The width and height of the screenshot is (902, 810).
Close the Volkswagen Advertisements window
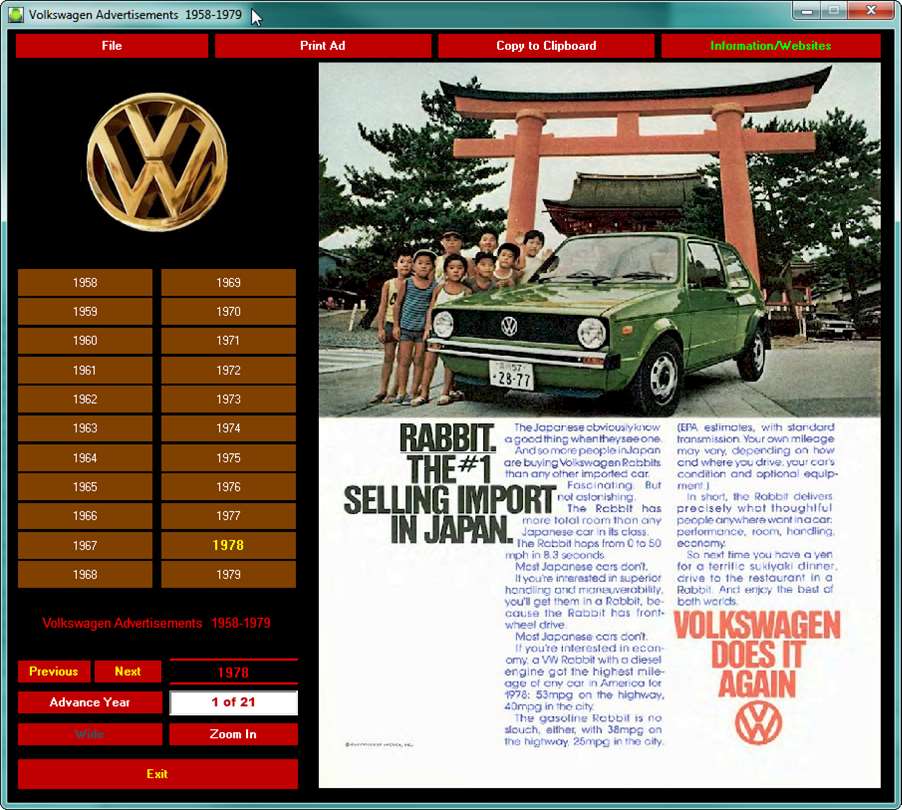(870, 11)
